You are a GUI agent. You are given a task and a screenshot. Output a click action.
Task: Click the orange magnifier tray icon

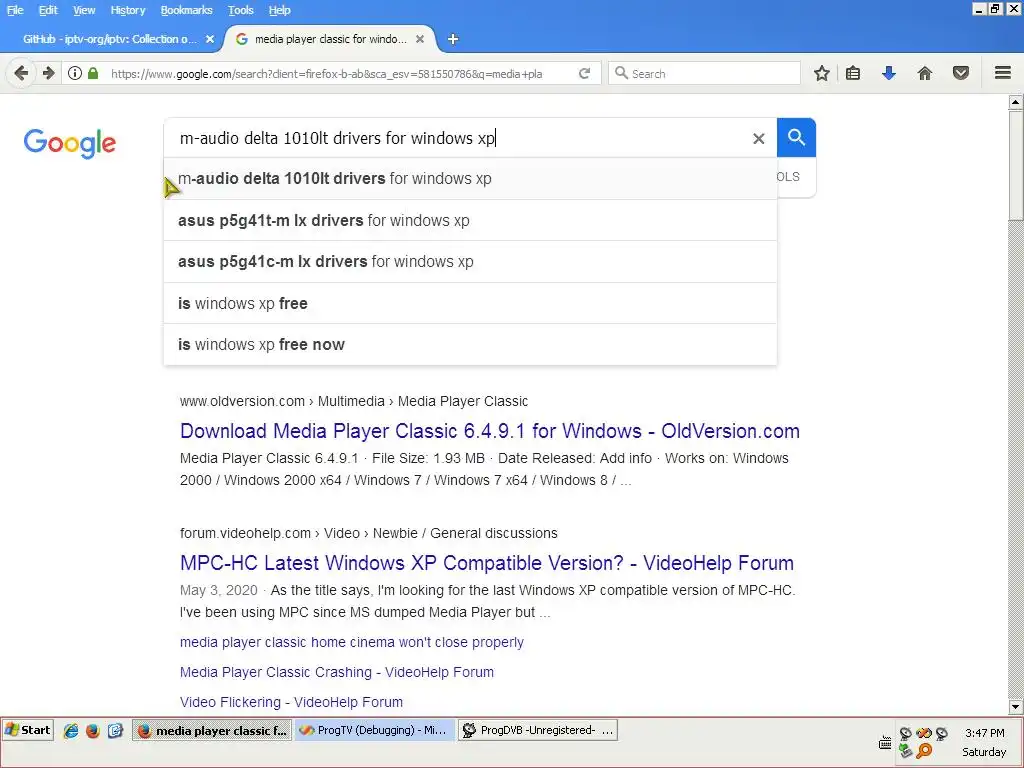(924, 751)
